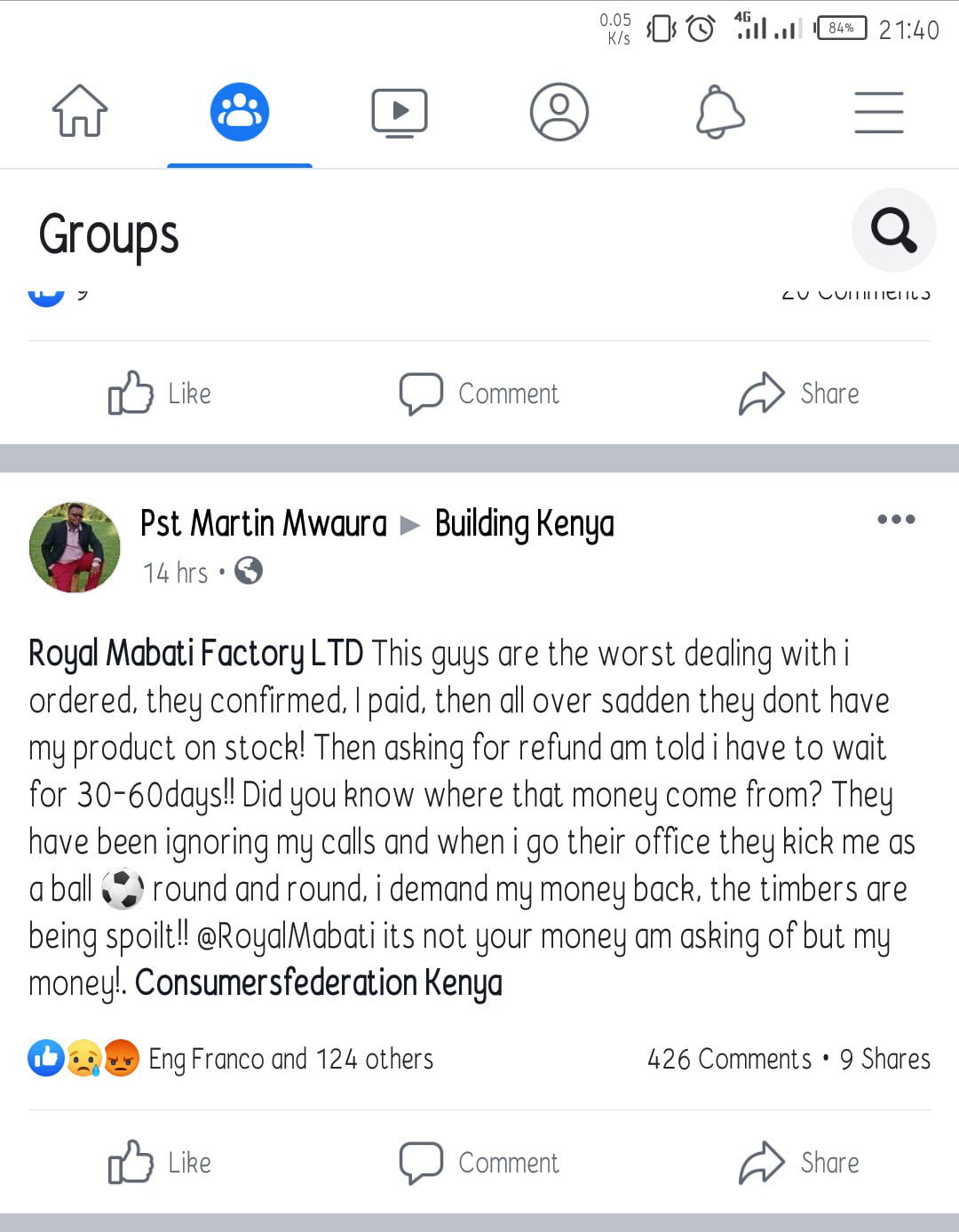Open the Watch video tab icon
Image resolution: width=959 pixels, height=1232 pixels.
pyautogui.click(x=400, y=113)
